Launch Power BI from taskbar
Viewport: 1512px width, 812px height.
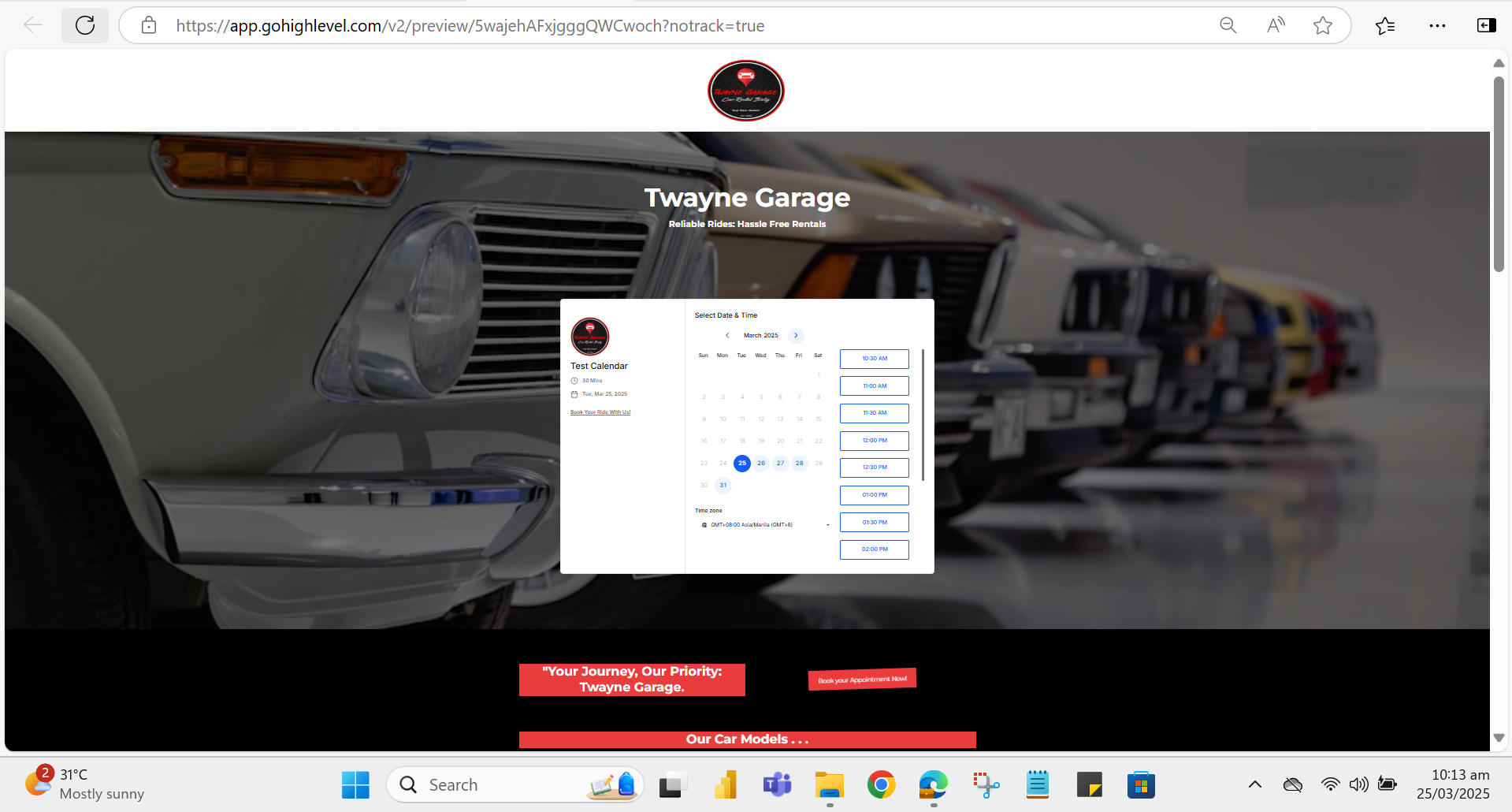pyautogui.click(x=725, y=784)
